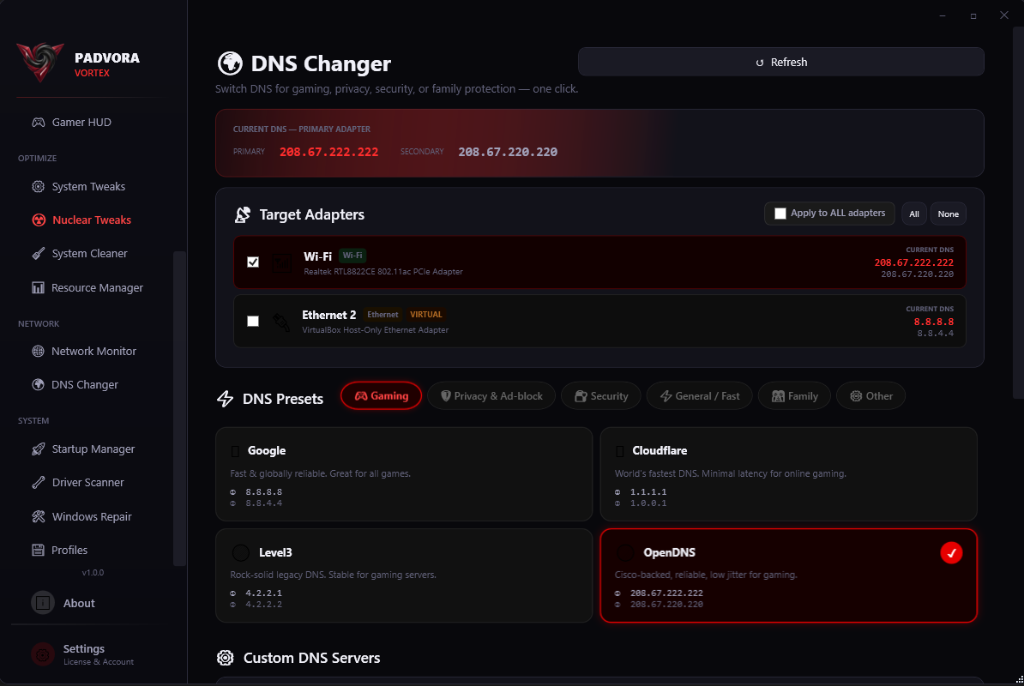The width and height of the screenshot is (1024, 686).
Task: Click Level3 primary address 4.2.2.1
Action: (x=263, y=593)
